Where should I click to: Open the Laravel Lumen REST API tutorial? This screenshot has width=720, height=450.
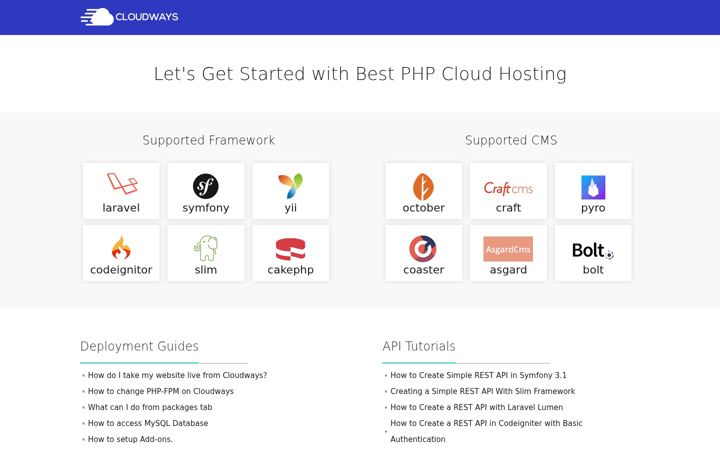point(477,407)
